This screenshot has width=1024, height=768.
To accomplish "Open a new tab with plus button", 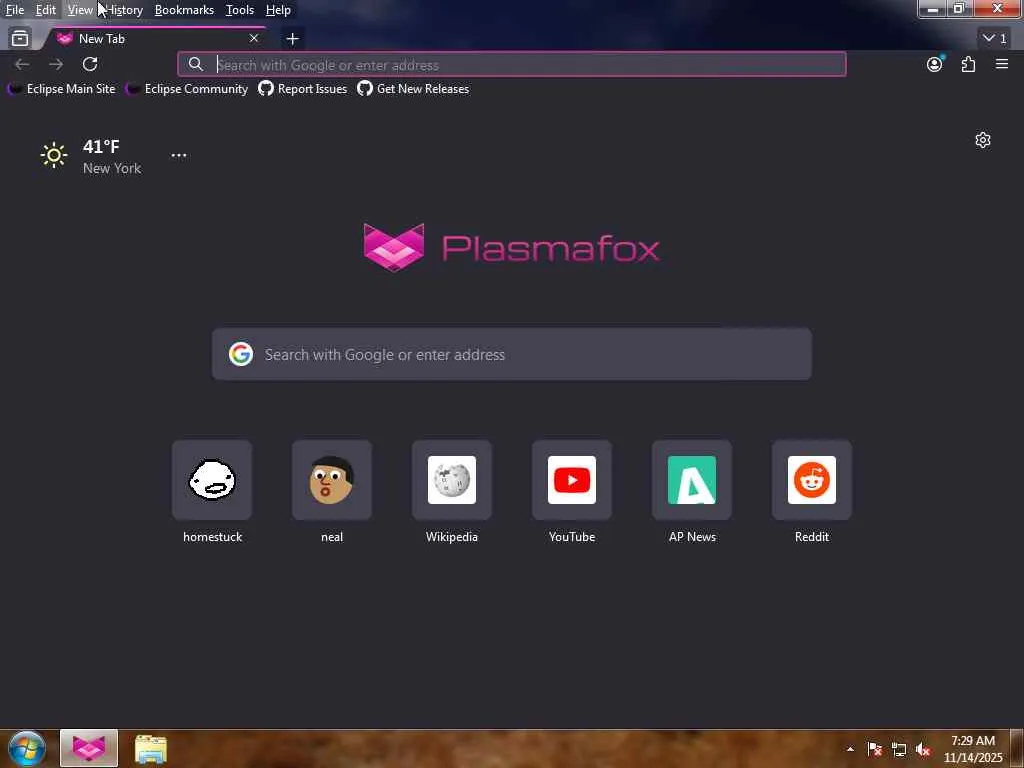I will (x=293, y=39).
